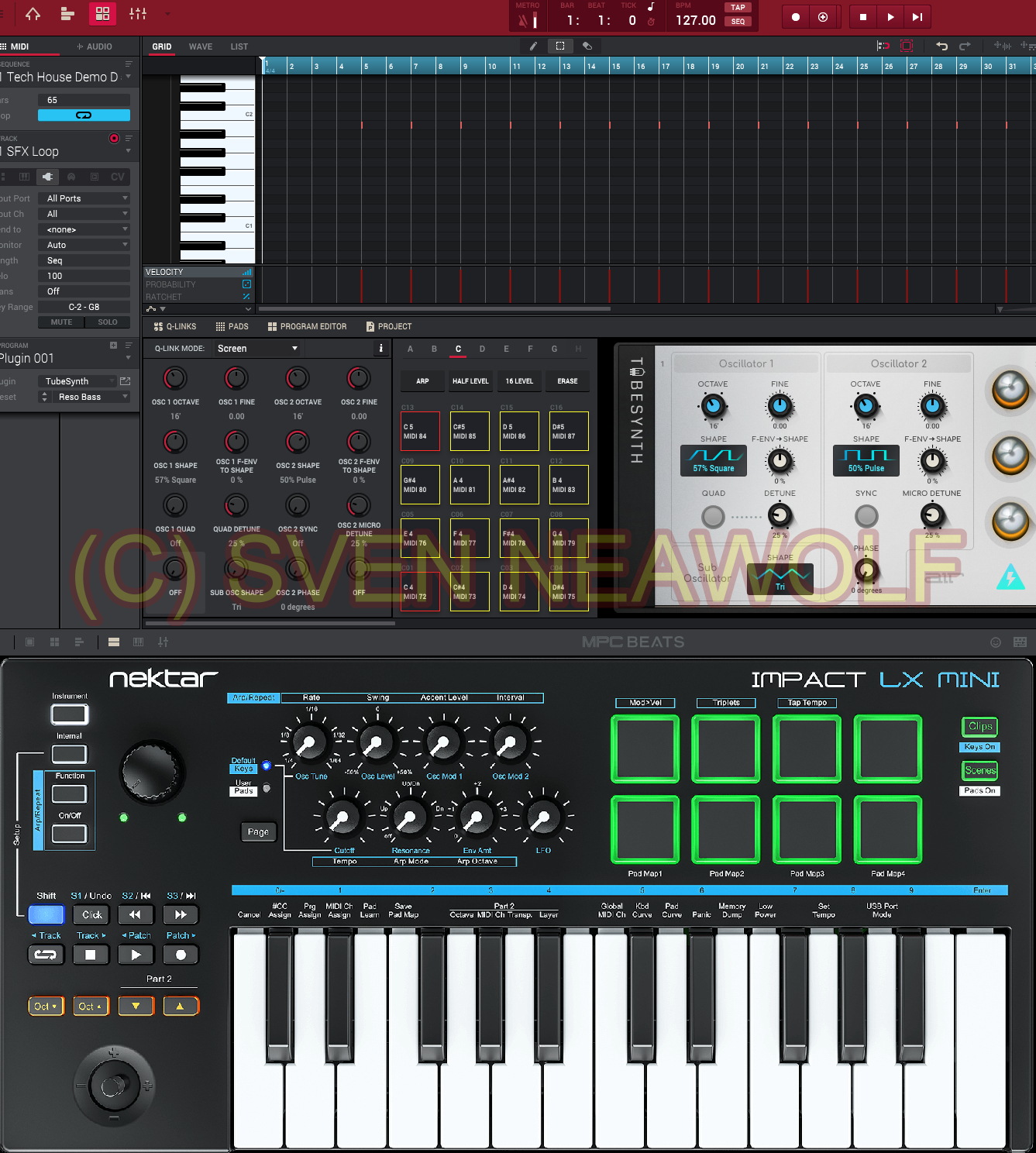The height and width of the screenshot is (1153, 1036).
Task: Select the eraser tool in grid toolbar
Action: (587, 46)
